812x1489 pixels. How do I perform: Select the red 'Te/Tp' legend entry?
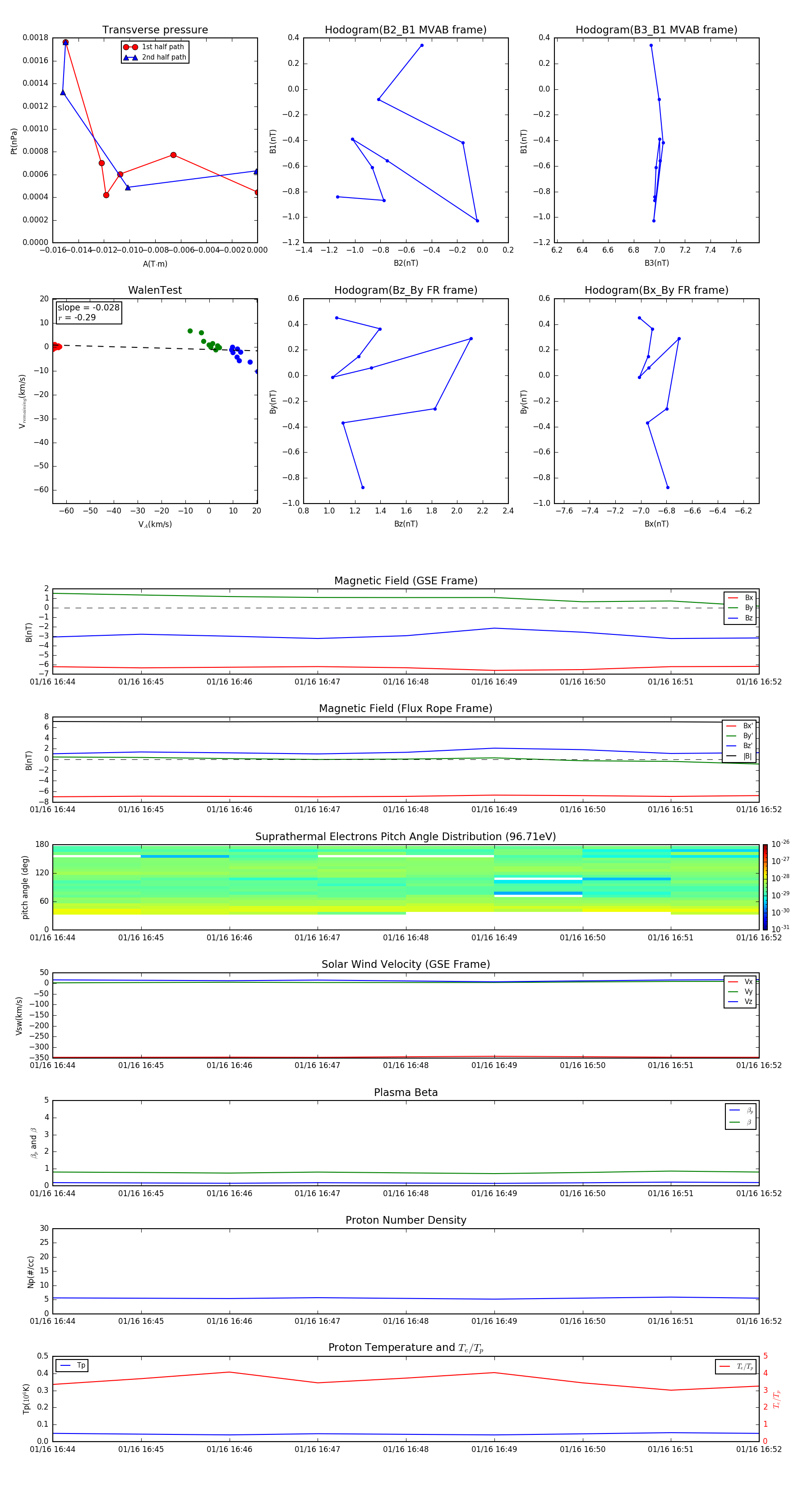click(737, 1366)
